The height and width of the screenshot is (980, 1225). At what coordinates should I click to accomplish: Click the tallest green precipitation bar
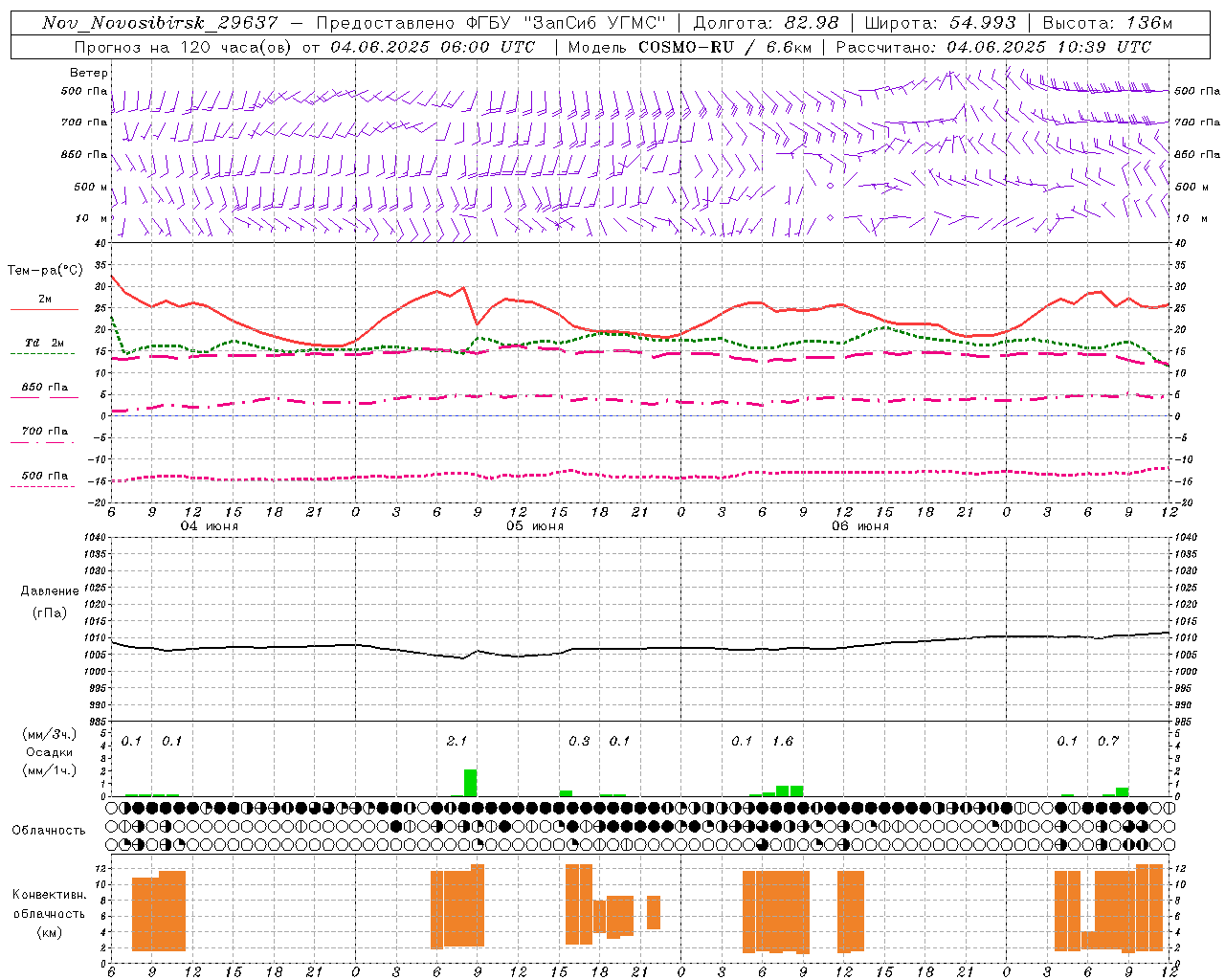click(470, 783)
